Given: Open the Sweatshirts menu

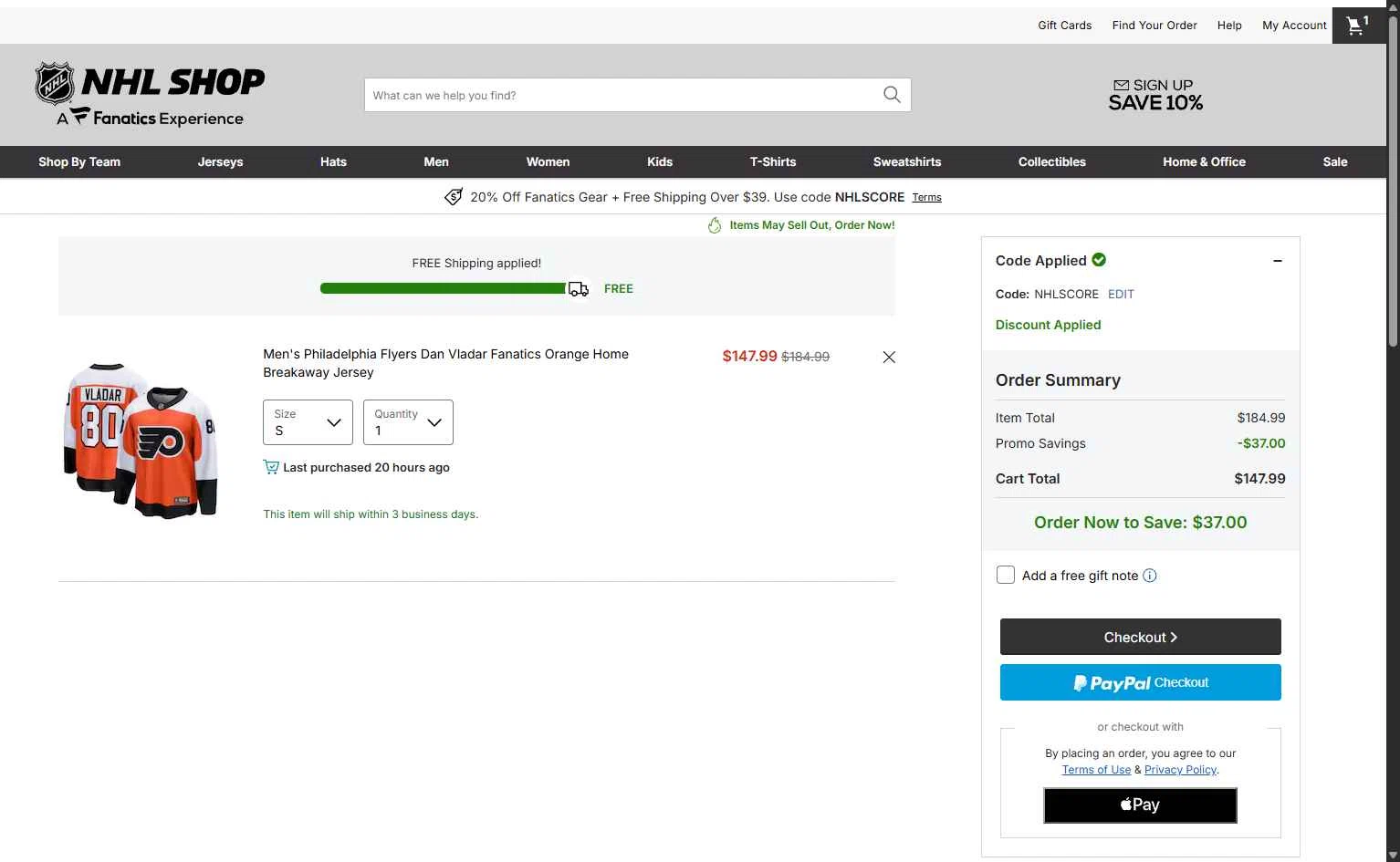Looking at the screenshot, I should tap(907, 161).
